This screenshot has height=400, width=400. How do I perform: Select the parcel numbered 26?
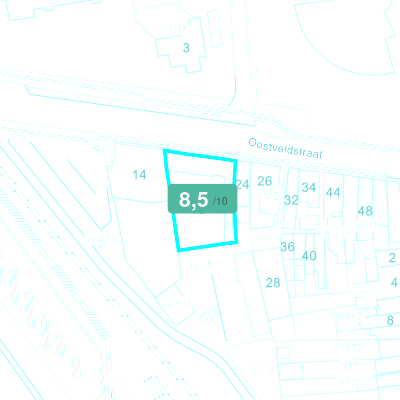[x=265, y=181]
